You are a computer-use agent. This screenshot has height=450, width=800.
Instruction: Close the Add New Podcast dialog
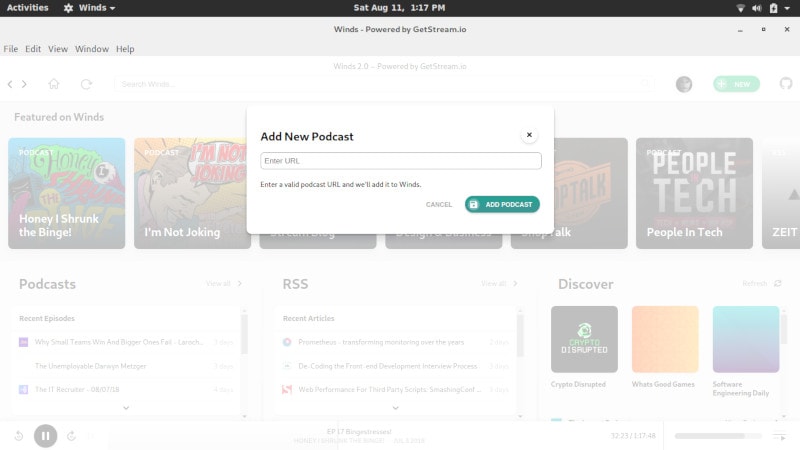pos(529,135)
